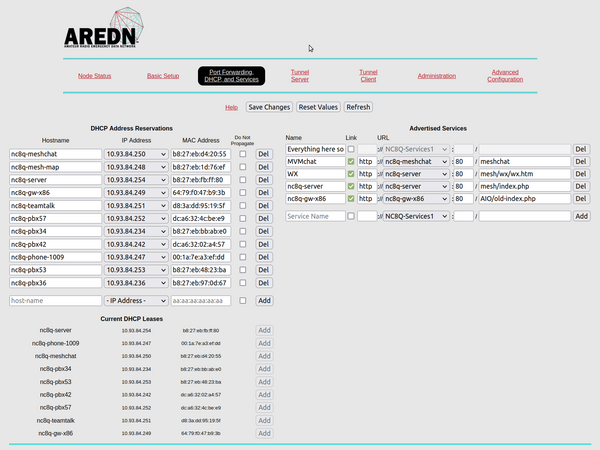
Task: Delete the 'Everything here so' service
Action: [x=581, y=149]
